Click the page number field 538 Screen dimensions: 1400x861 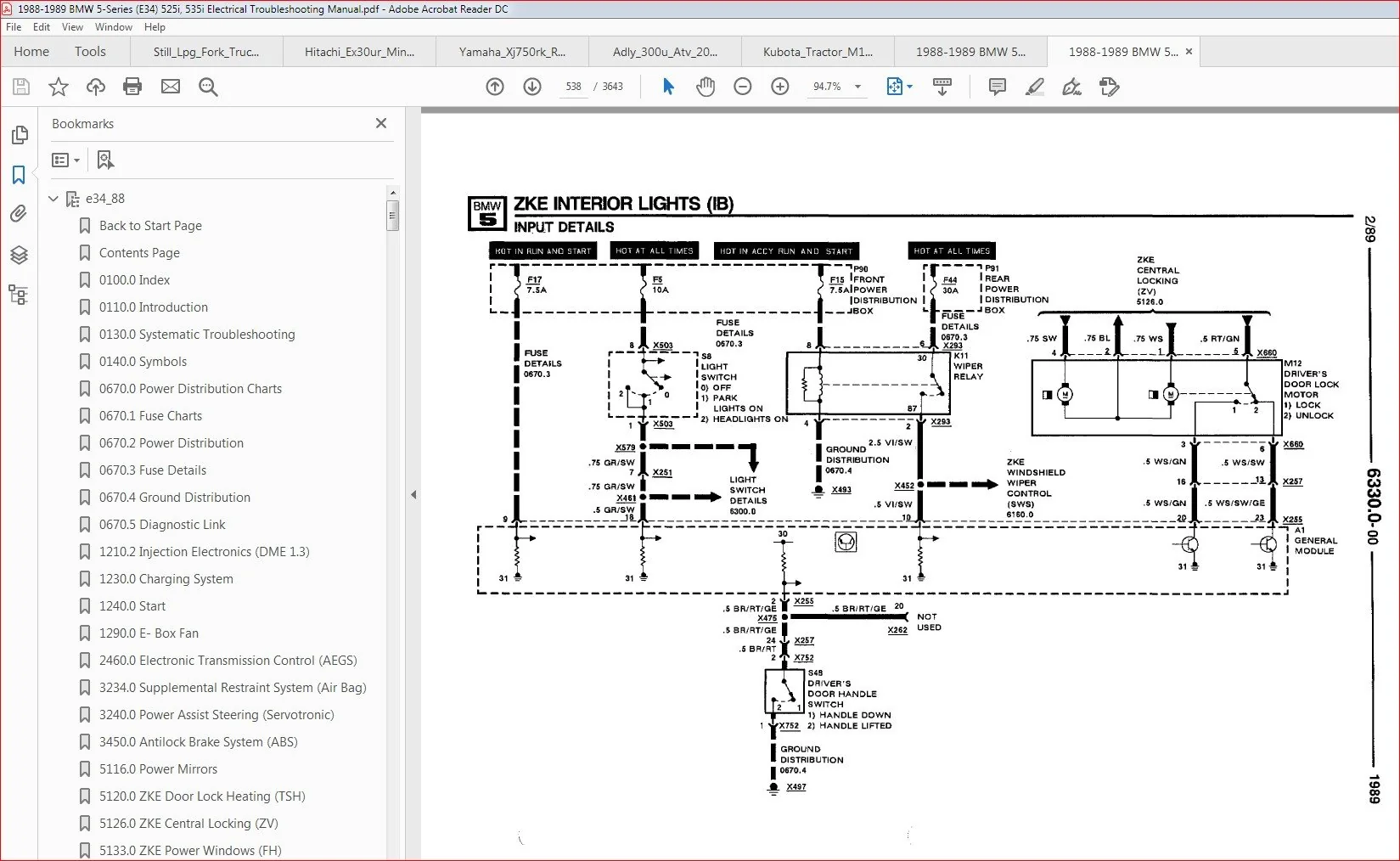pos(574,87)
